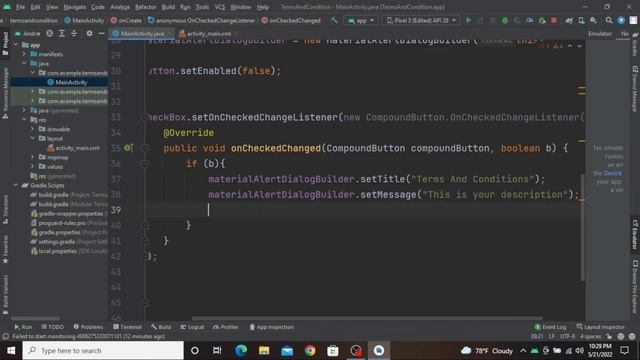
Task: Open File Explorer from the taskbar
Action: (264, 351)
